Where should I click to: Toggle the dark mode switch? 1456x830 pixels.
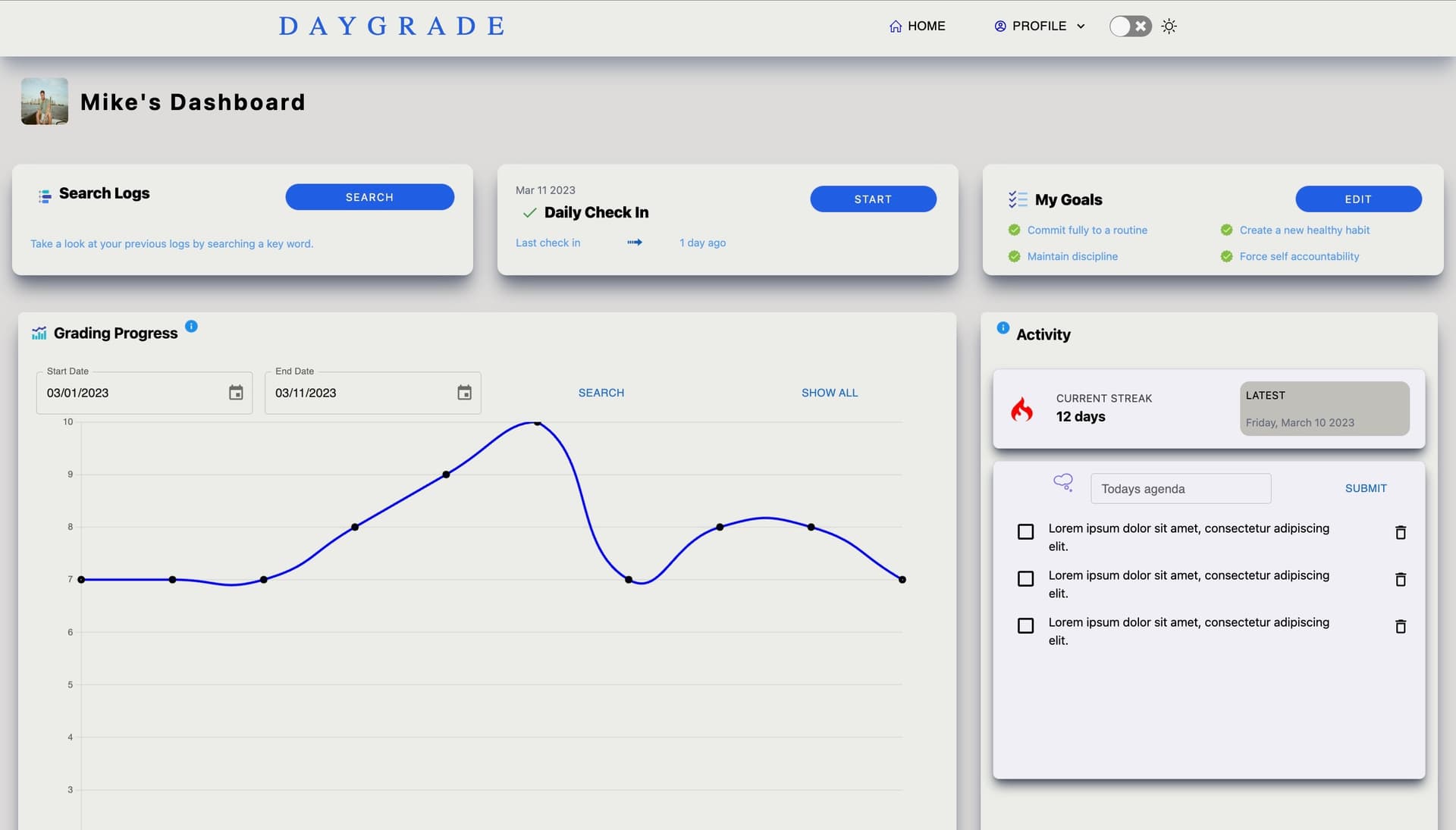pos(1130,27)
